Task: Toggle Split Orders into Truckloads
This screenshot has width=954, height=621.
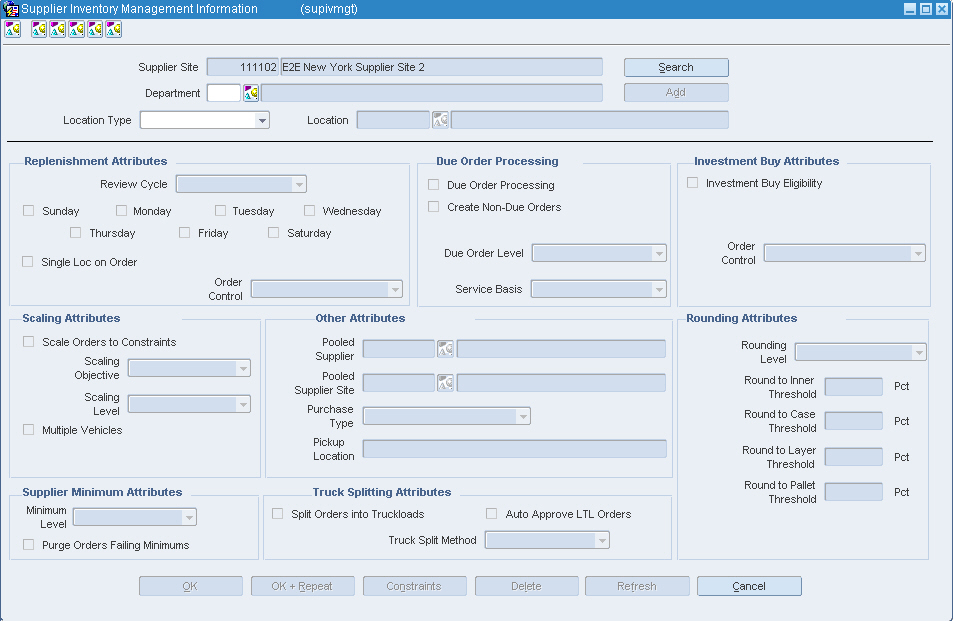Action: pyautogui.click(x=277, y=513)
